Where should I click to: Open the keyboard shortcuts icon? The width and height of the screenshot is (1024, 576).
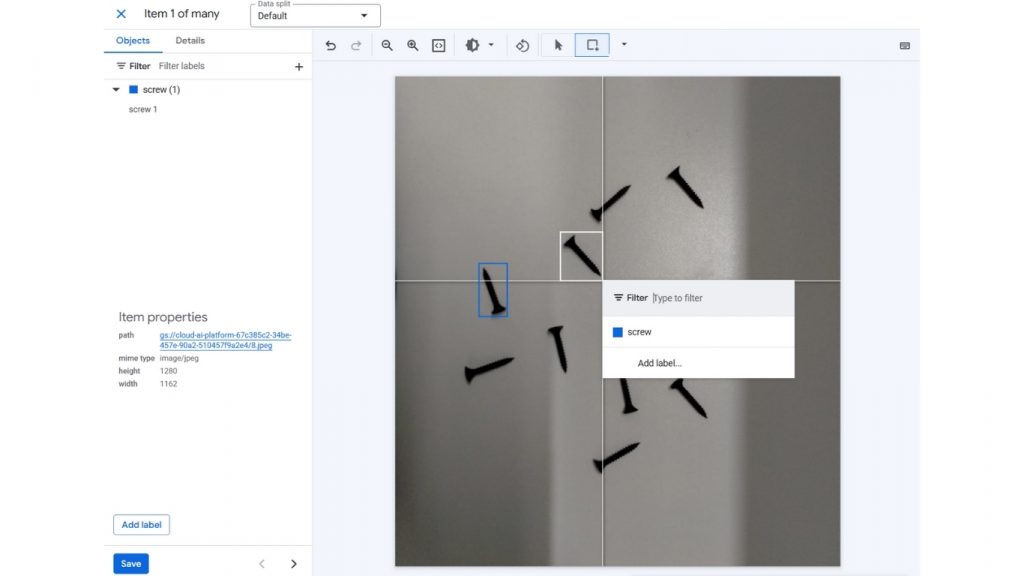tap(905, 45)
